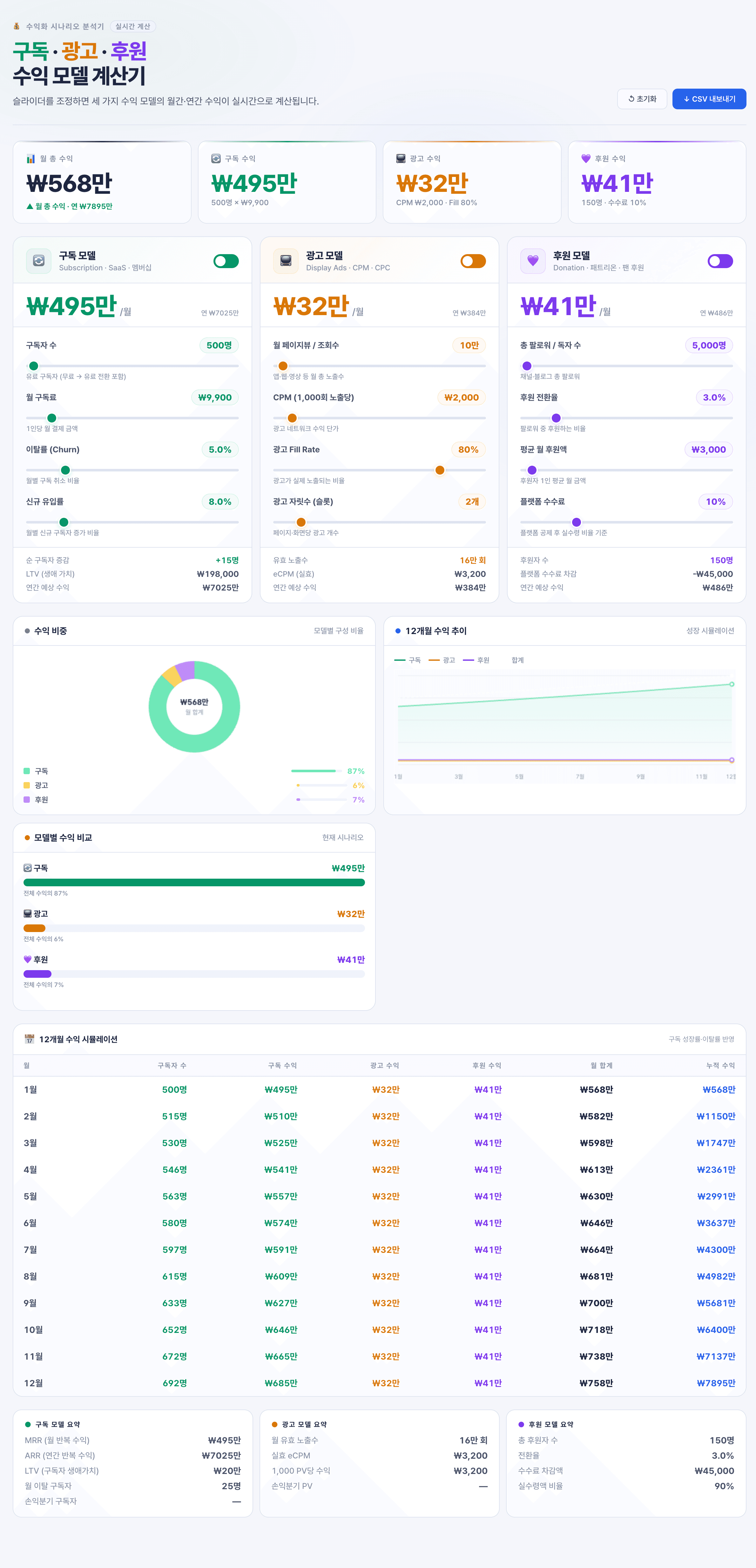Click the donut chart center total
Screen dimensions: 756x1568
click(x=194, y=706)
